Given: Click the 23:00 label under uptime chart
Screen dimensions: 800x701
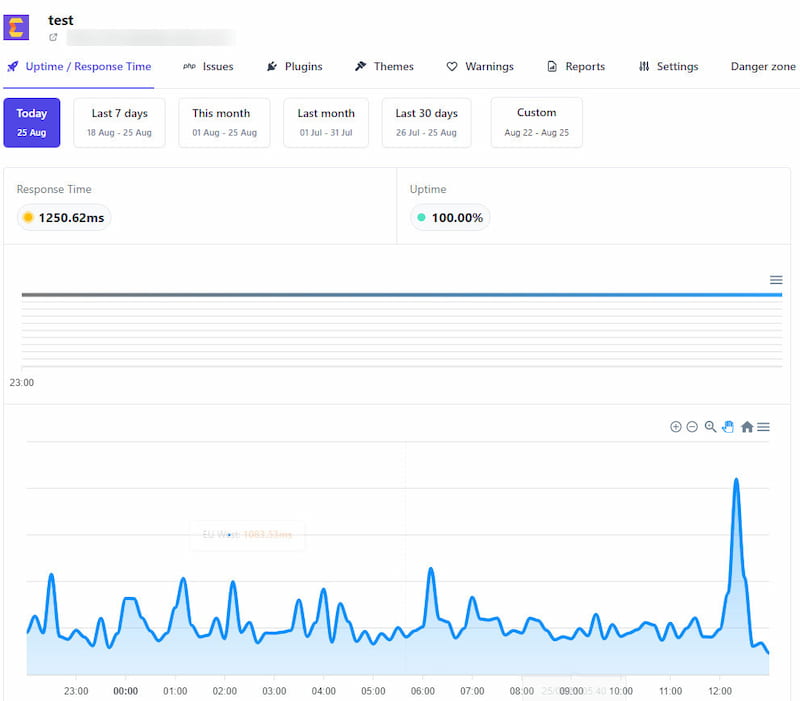Looking at the screenshot, I should [x=21, y=383].
